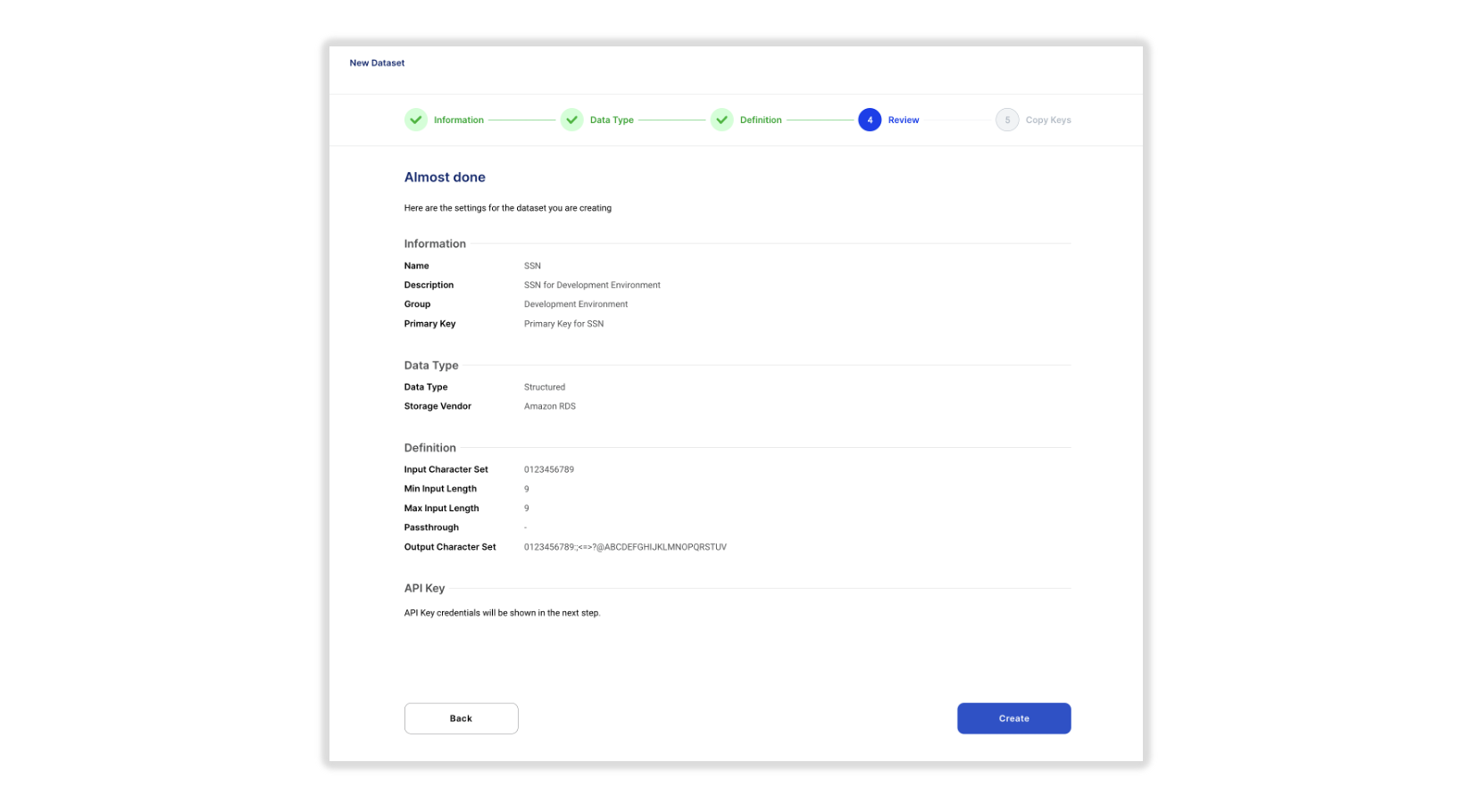Click the Data Type step checkmark icon
1475x812 pixels.
pyautogui.click(x=571, y=120)
